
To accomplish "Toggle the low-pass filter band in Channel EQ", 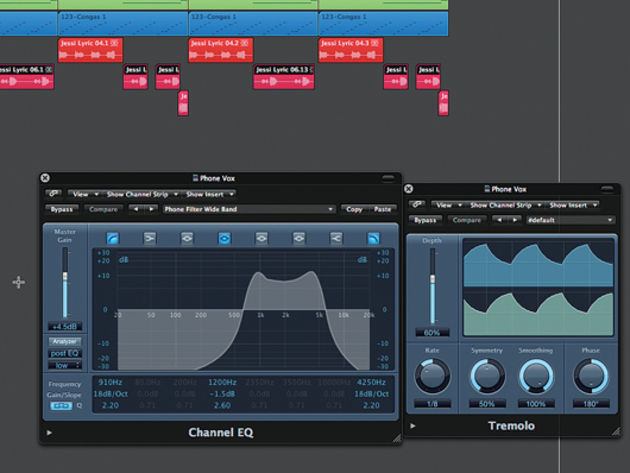I will pos(373,239).
